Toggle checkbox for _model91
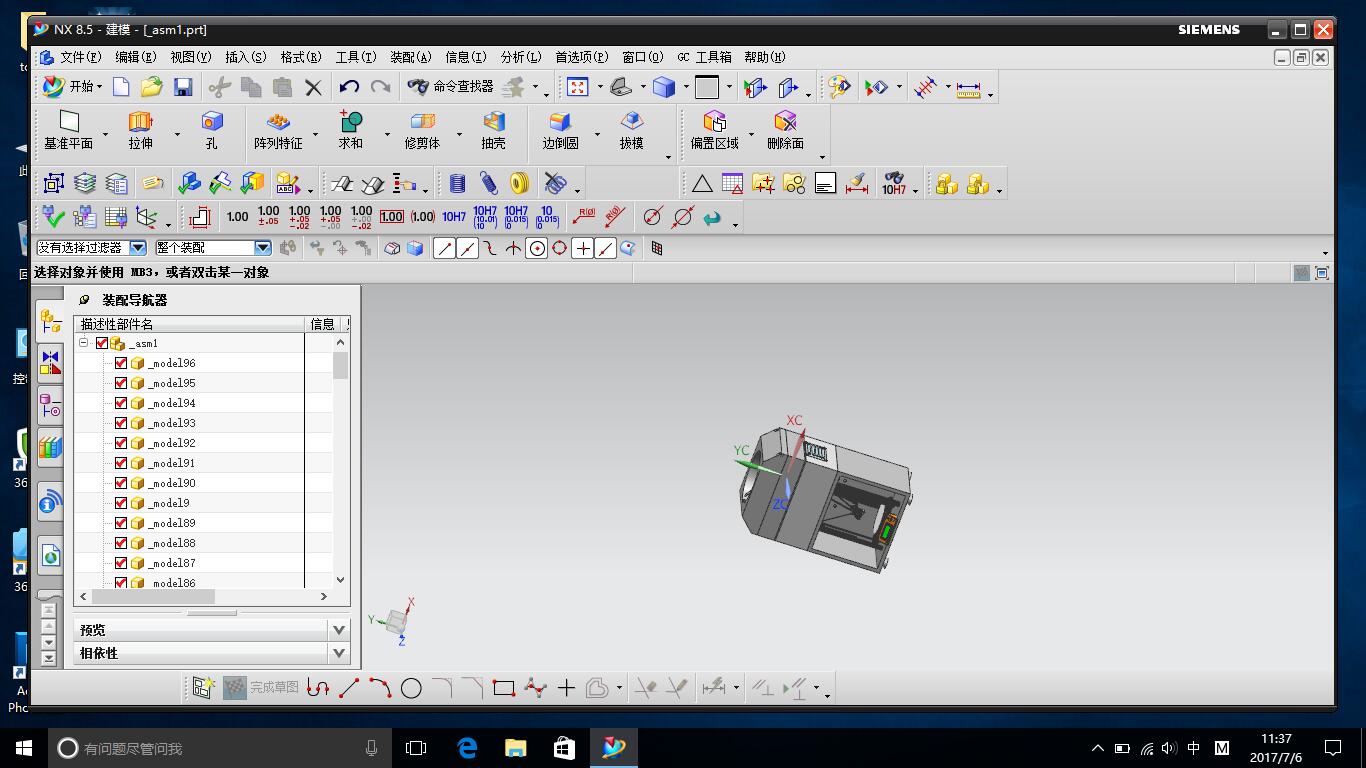This screenshot has height=768, width=1366. tap(121, 463)
